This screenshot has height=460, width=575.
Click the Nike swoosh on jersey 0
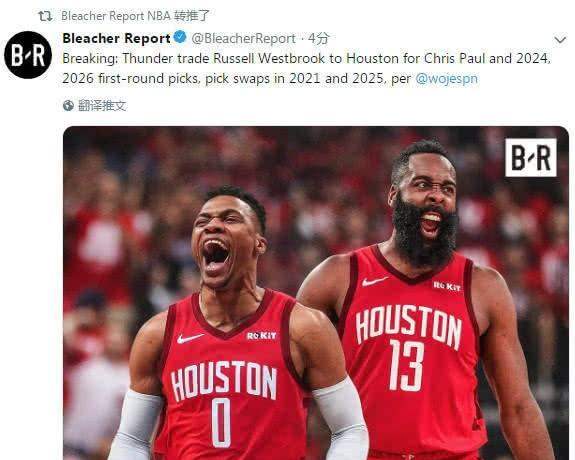[x=190, y=338]
